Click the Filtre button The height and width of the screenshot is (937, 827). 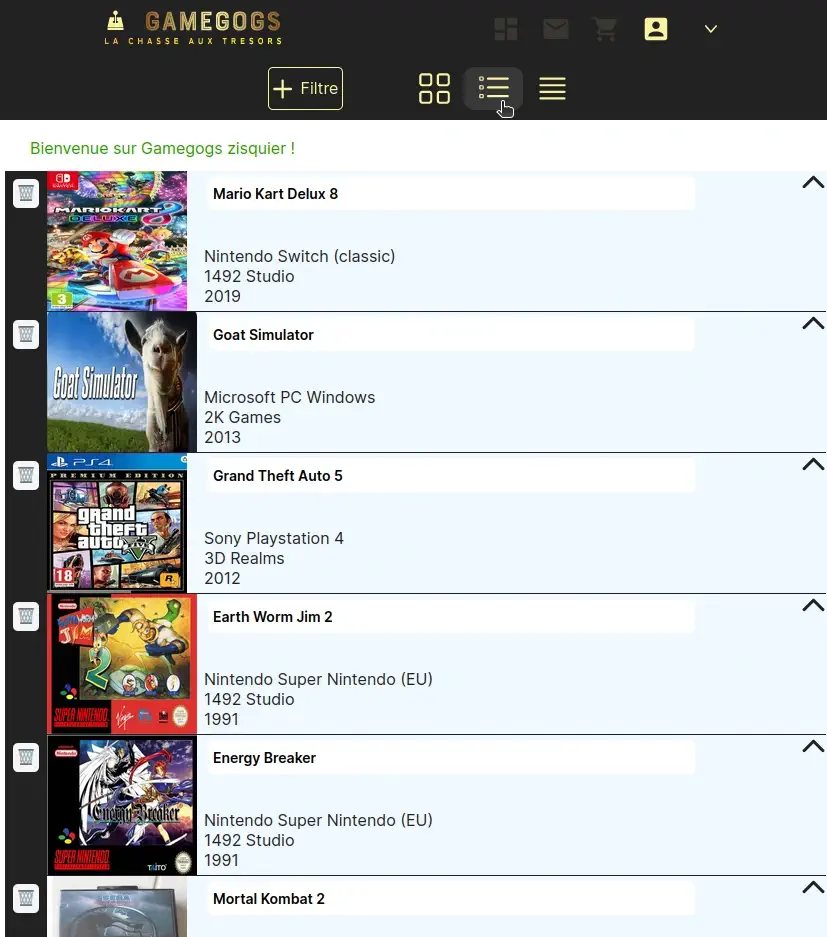(x=305, y=88)
